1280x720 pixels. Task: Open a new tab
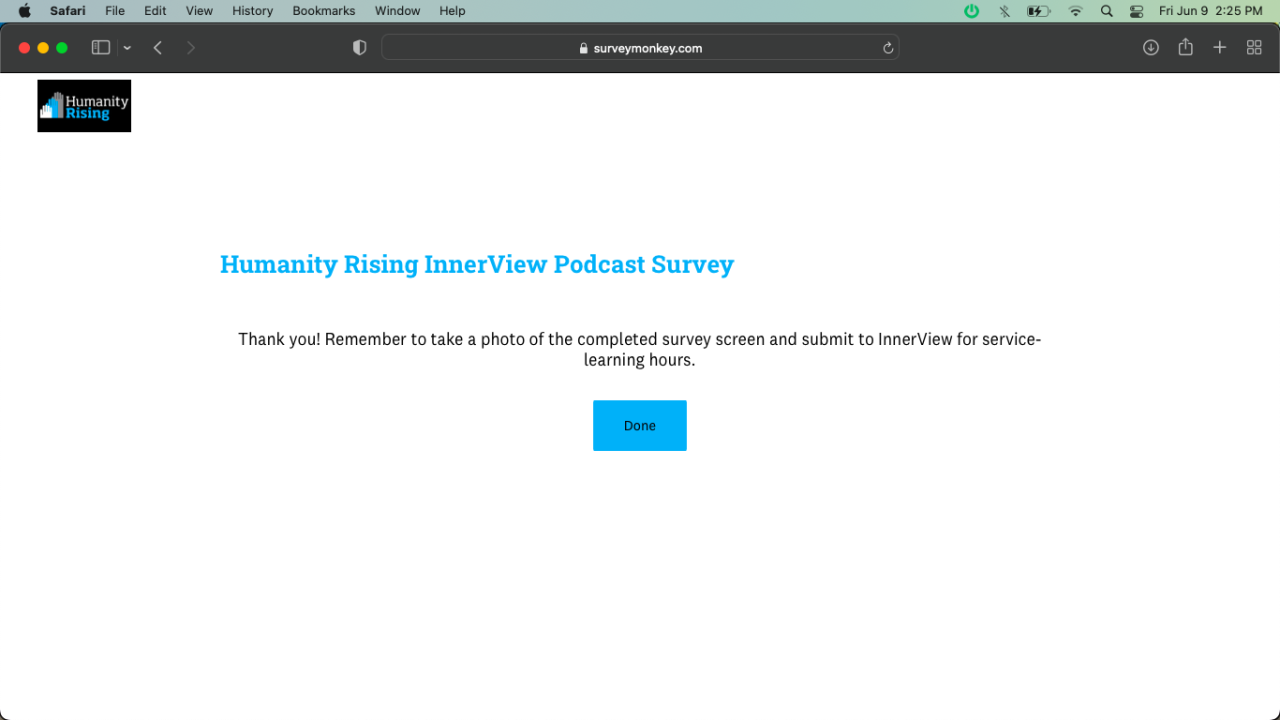pyautogui.click(x=1220, y=48)
